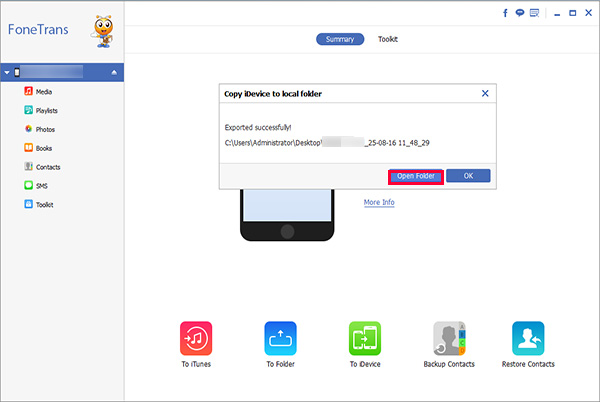Click the To iDevice icon
Image resolution: width=600 pixels, height=402 pixels.
coord(365,339)
